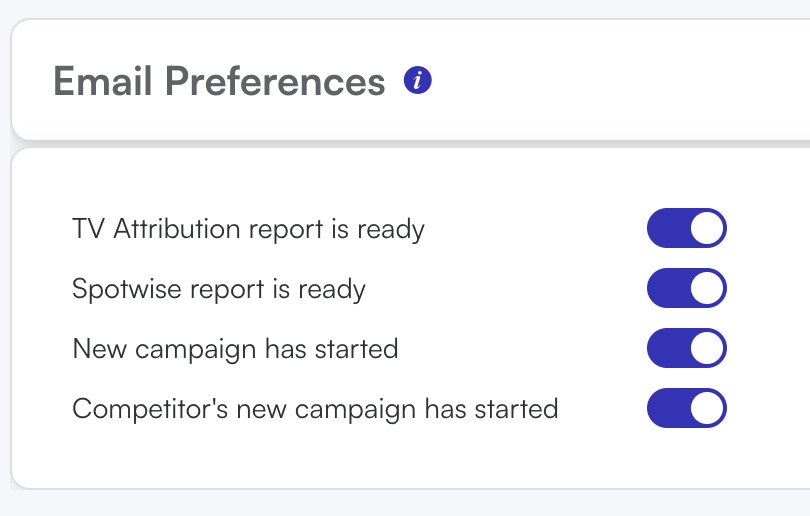Click the word Email in the header
This screenshot has width=810, height=516.
pos(102,82)
